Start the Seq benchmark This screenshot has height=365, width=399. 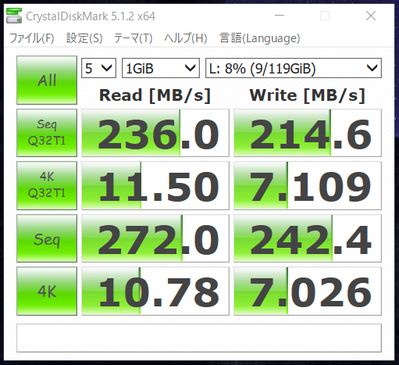click(x=47, y=238)
